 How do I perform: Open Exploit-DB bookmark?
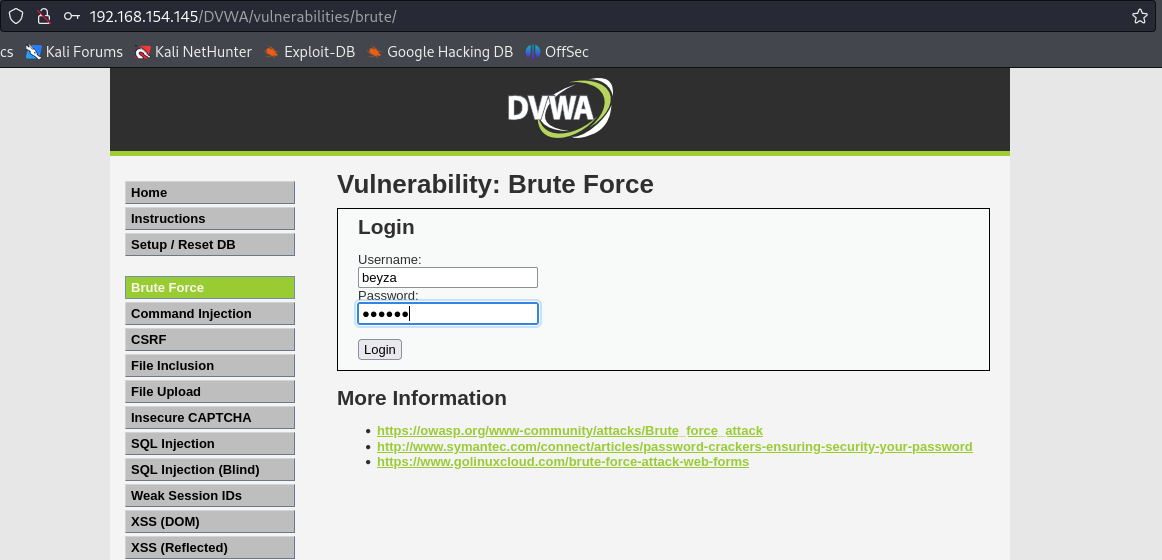310,52
